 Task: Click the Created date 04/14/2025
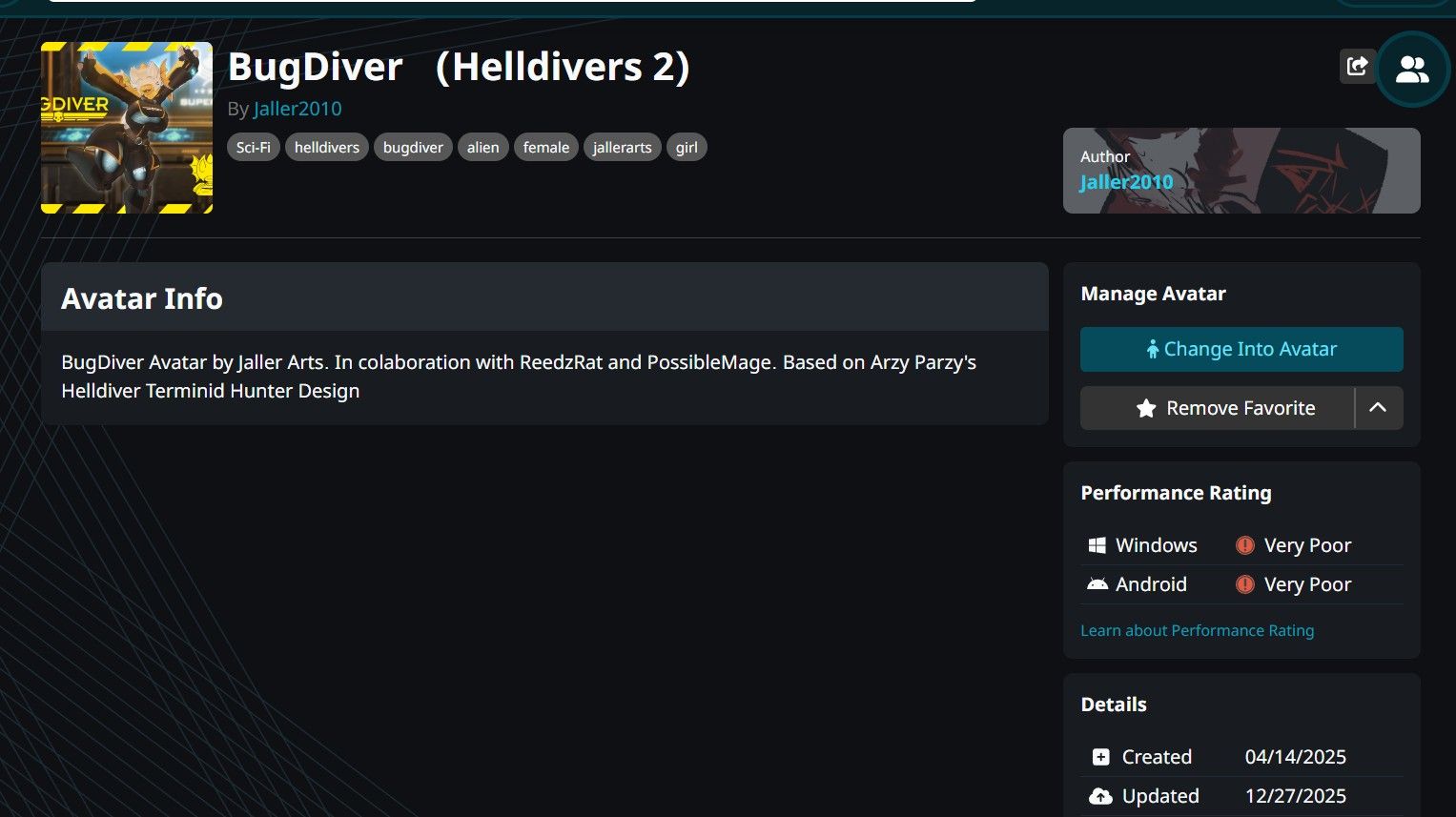(x=1296, y=757)
